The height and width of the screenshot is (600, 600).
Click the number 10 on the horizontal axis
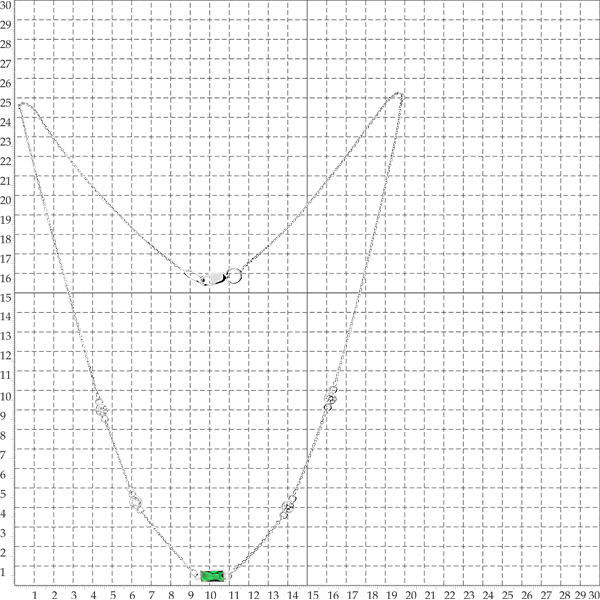click(210, 595)
